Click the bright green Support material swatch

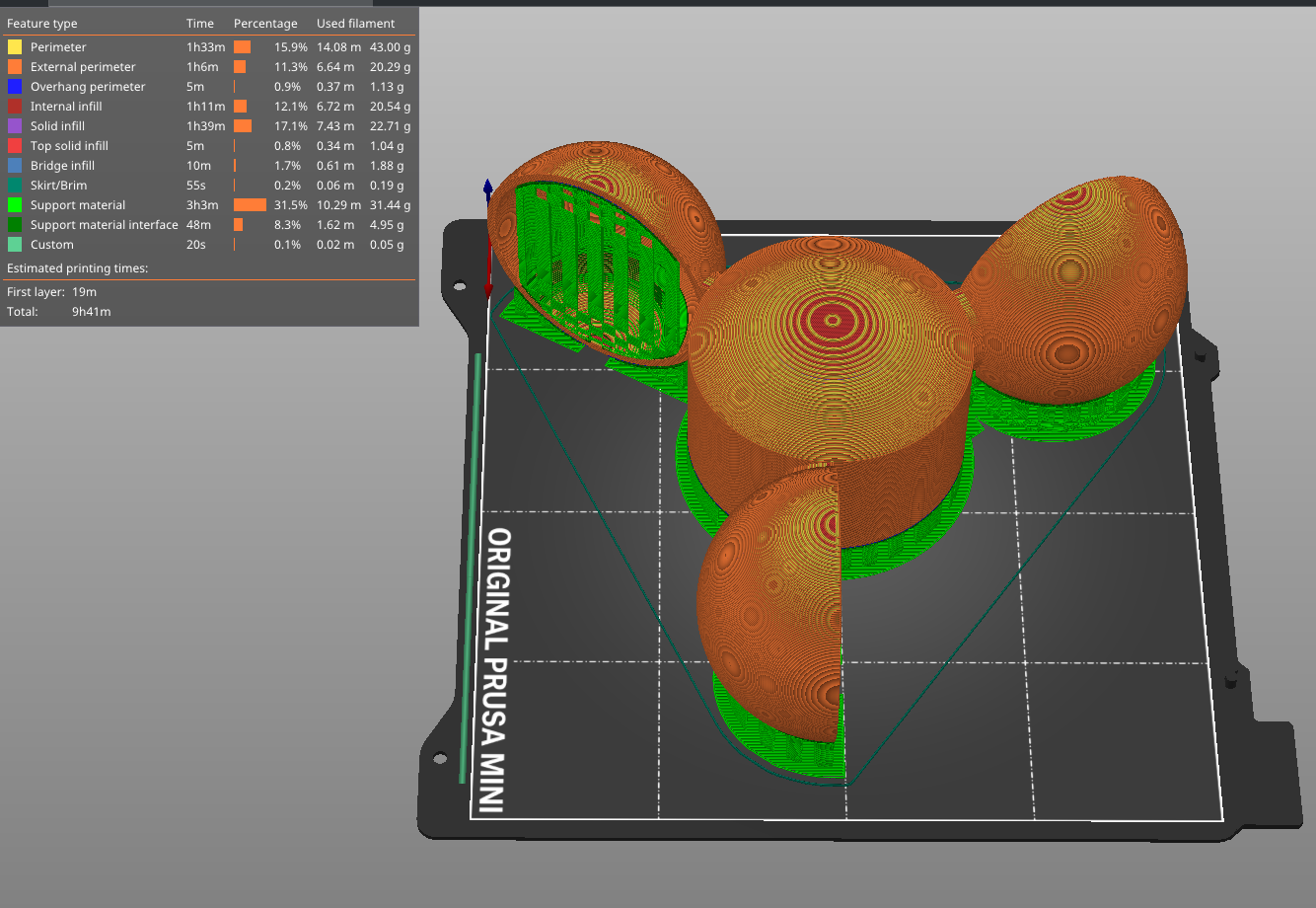click(x=15, y=205)
